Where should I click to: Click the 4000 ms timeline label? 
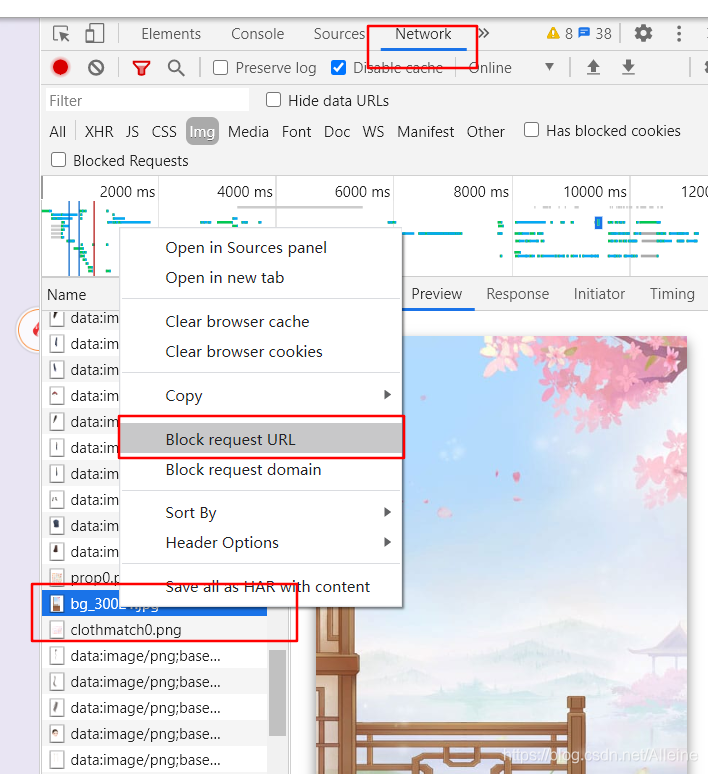click(x=244, y=192)
